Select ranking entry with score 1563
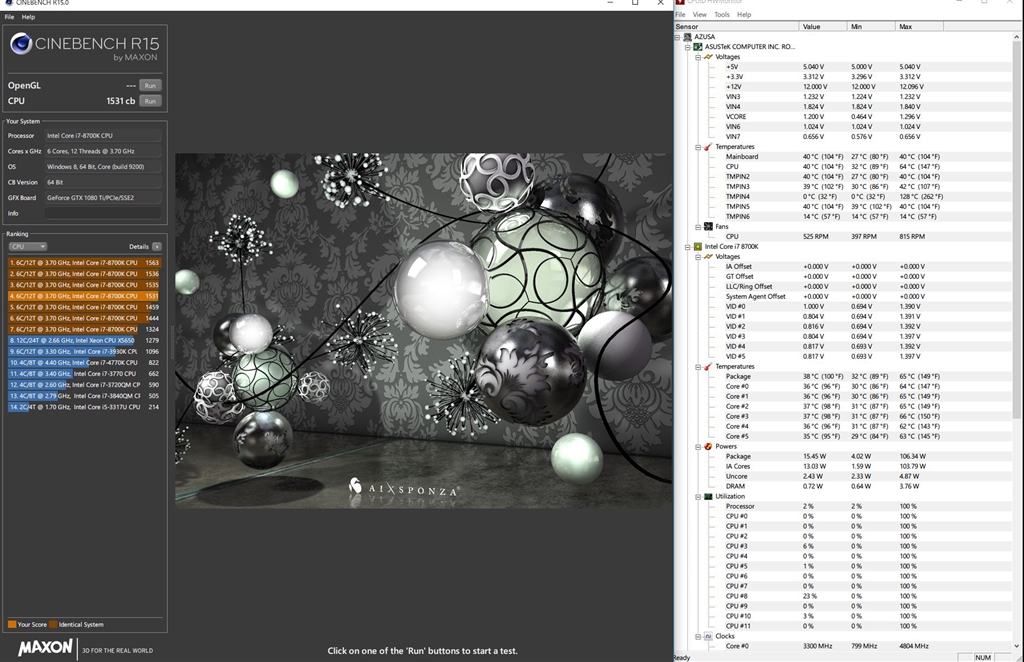The width and height of the screenshot is (1024, 662). coord(84,263)
